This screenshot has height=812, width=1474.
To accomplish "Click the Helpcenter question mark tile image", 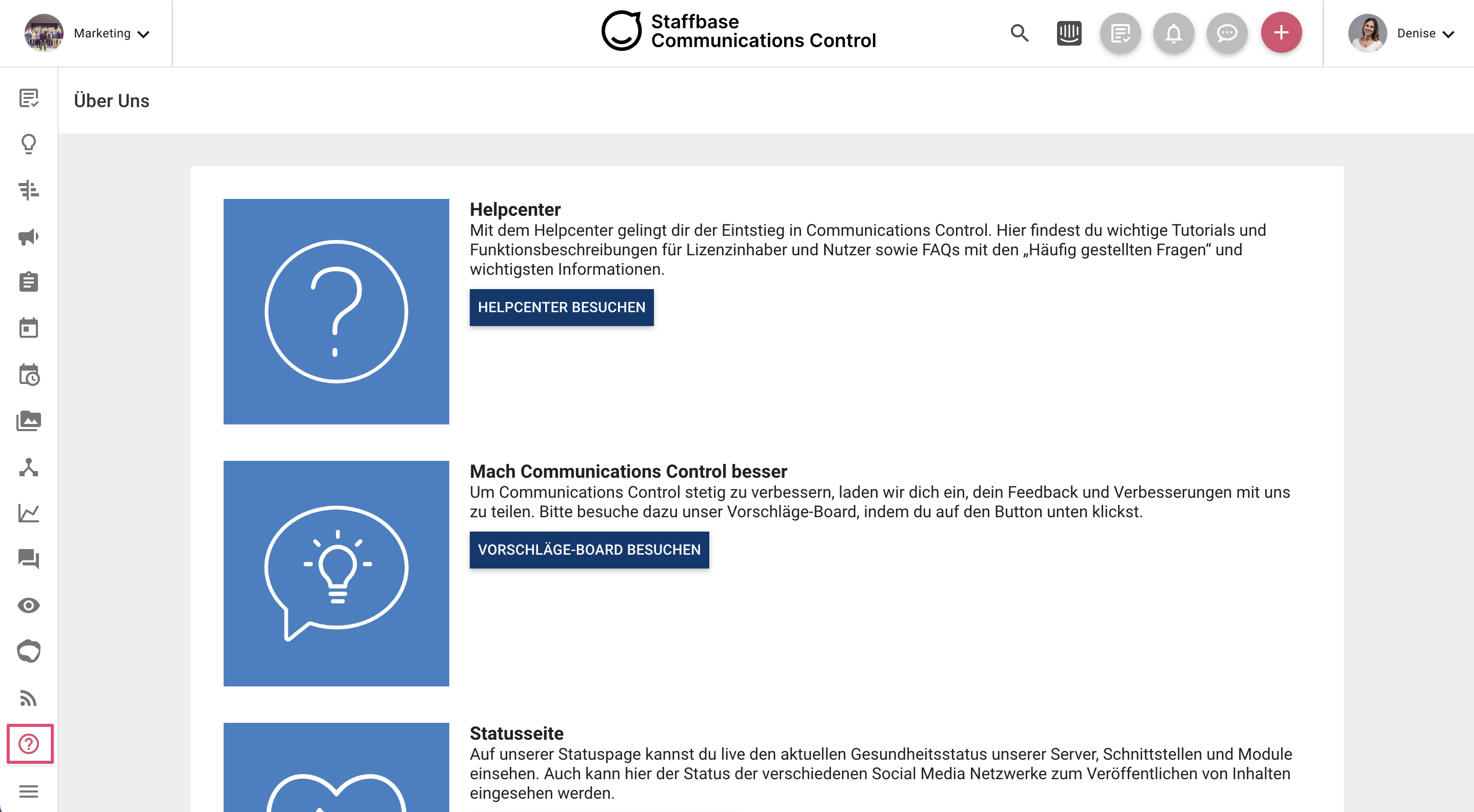I will [336, 312].
